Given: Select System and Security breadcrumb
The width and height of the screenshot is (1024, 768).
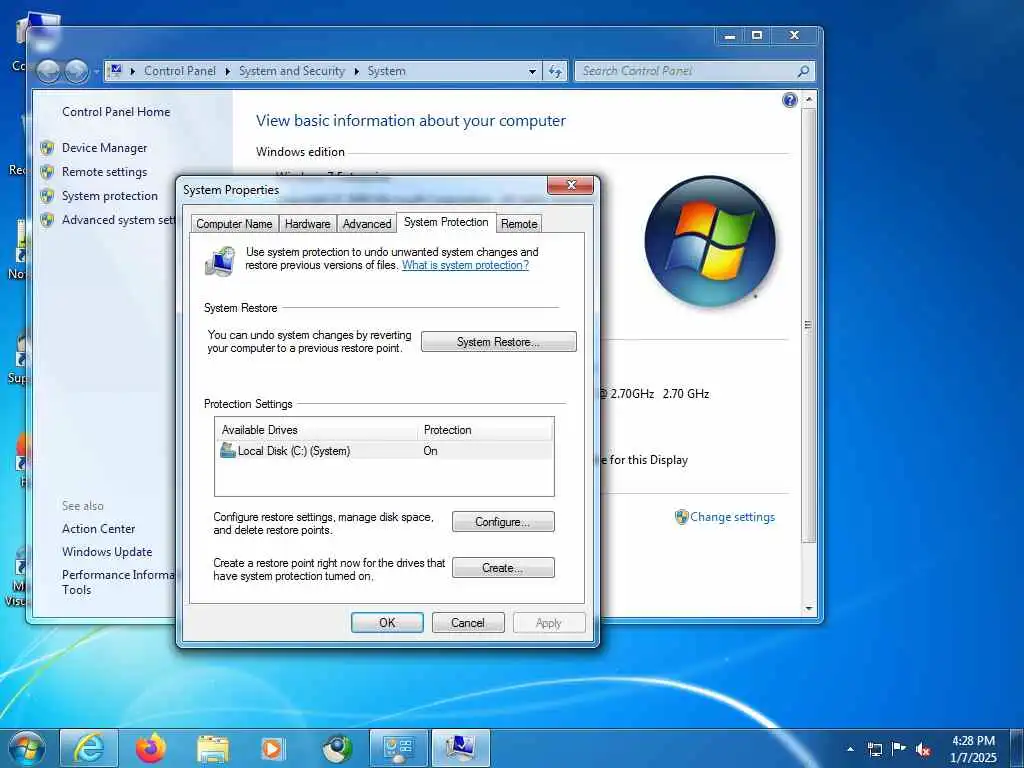Looking at the screenshot, I should click(x=291, y=71).
